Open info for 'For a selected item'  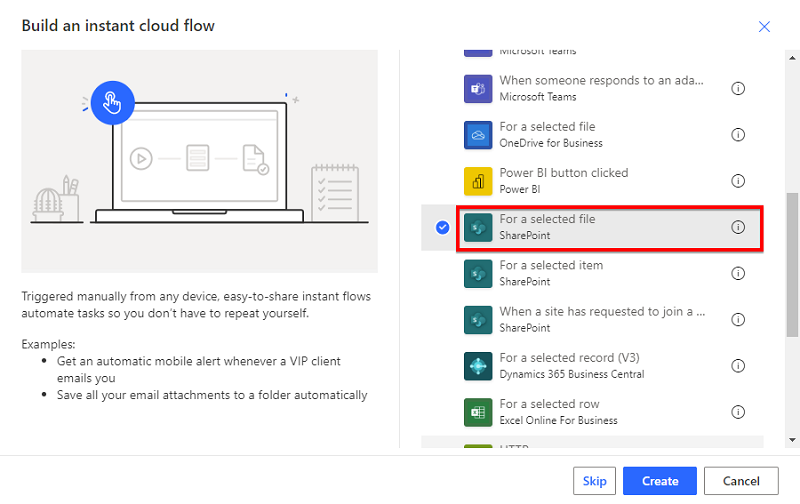(738, 273)
